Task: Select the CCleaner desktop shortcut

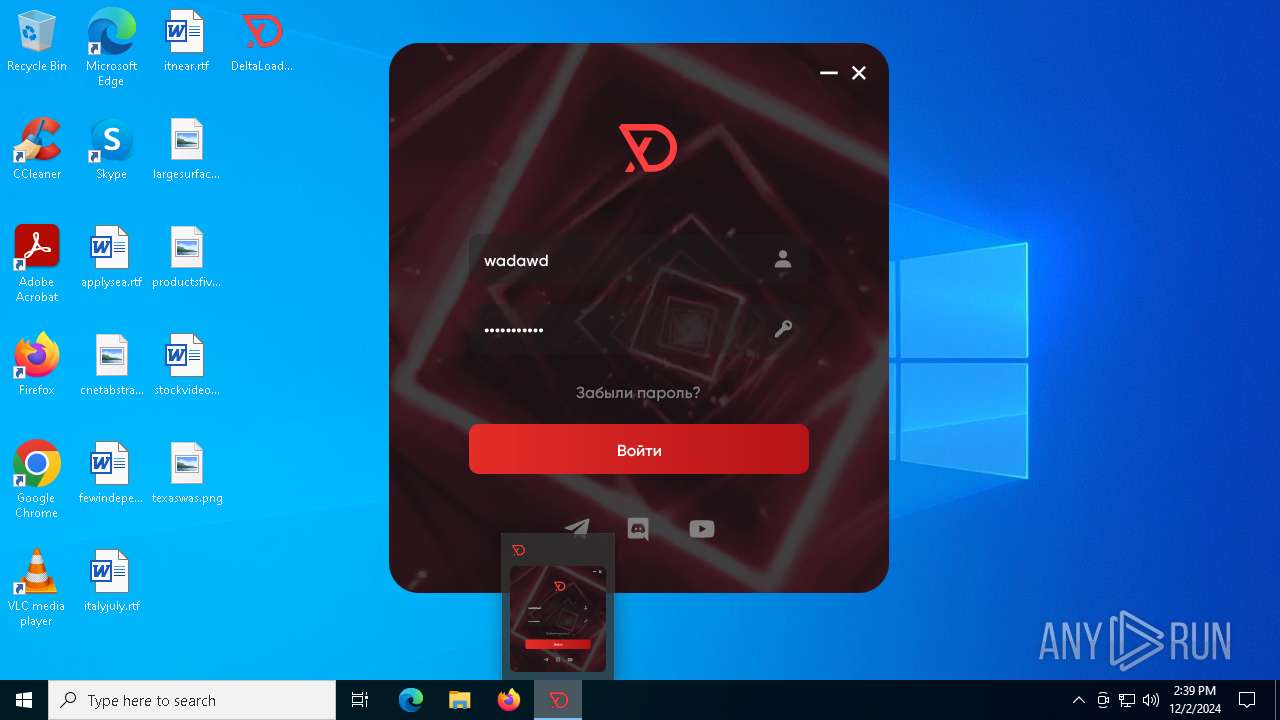Action: click(37, 150)
